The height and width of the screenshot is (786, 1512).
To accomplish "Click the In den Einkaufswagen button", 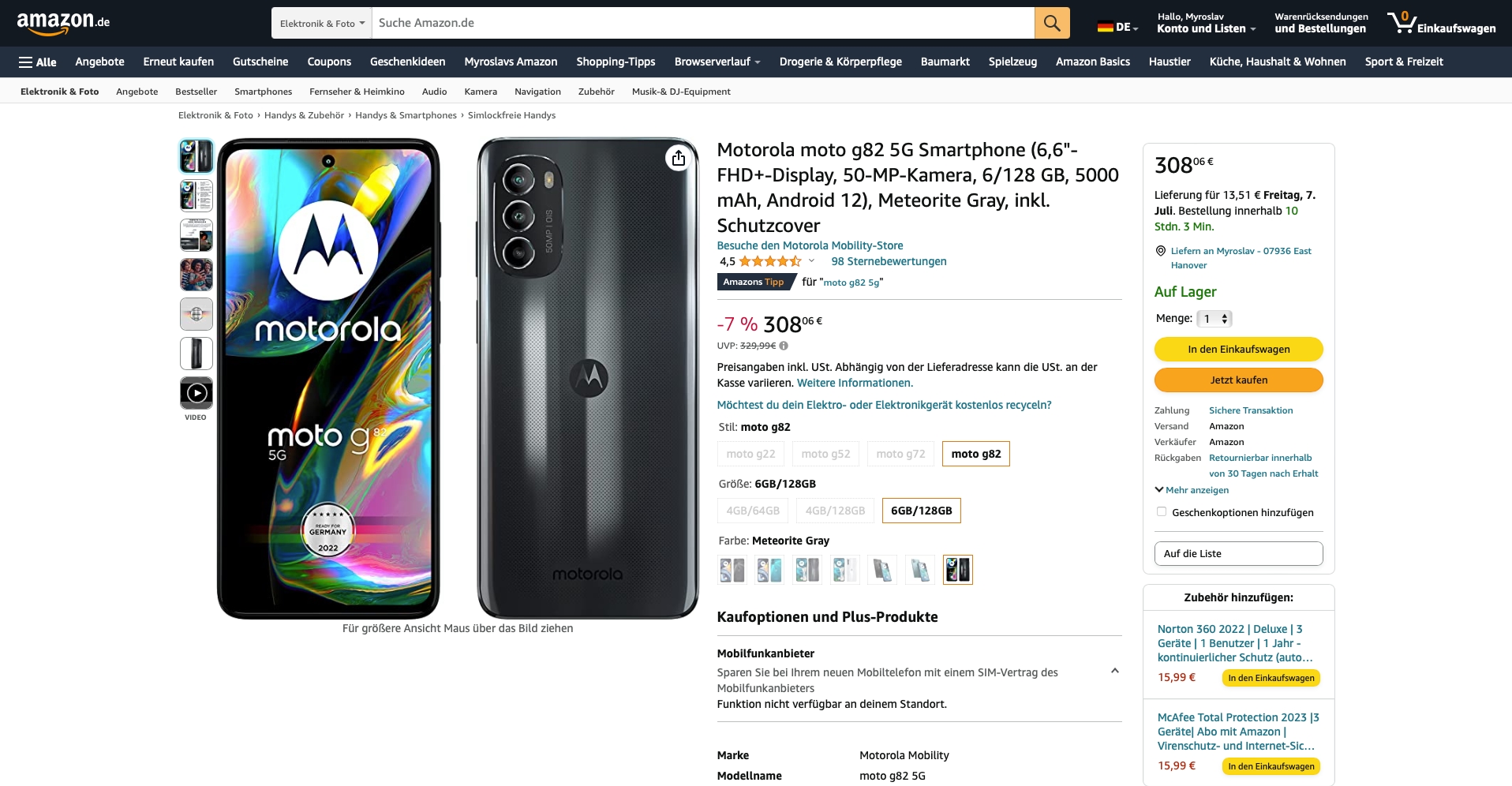I will tap(1238, 349).
